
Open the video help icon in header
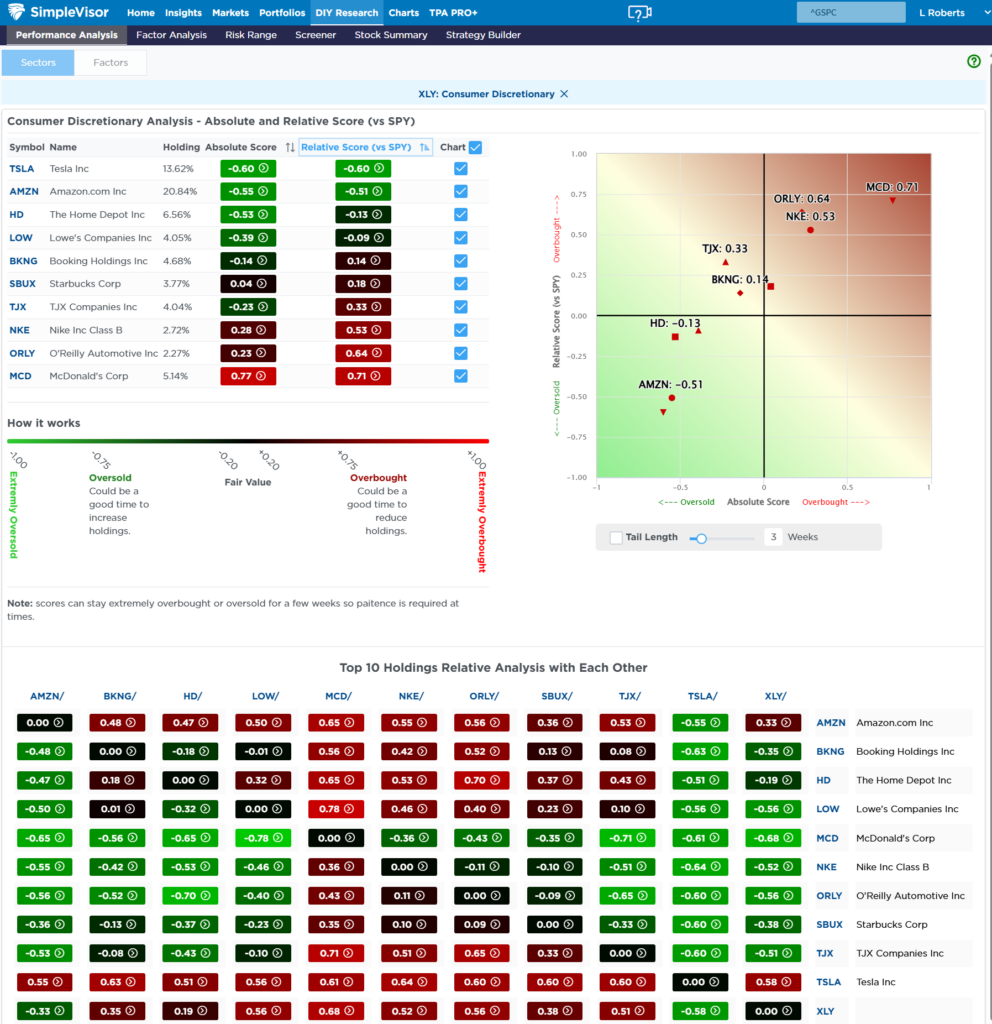(x=639, y=13)
